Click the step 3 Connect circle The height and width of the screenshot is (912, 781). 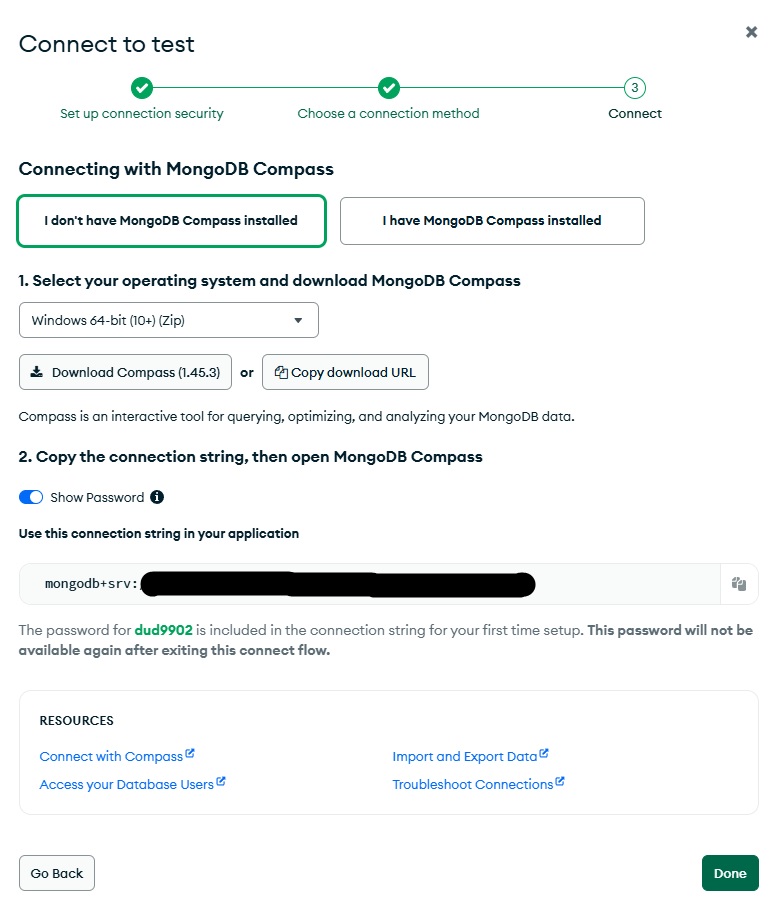click(x=634, y=88)
